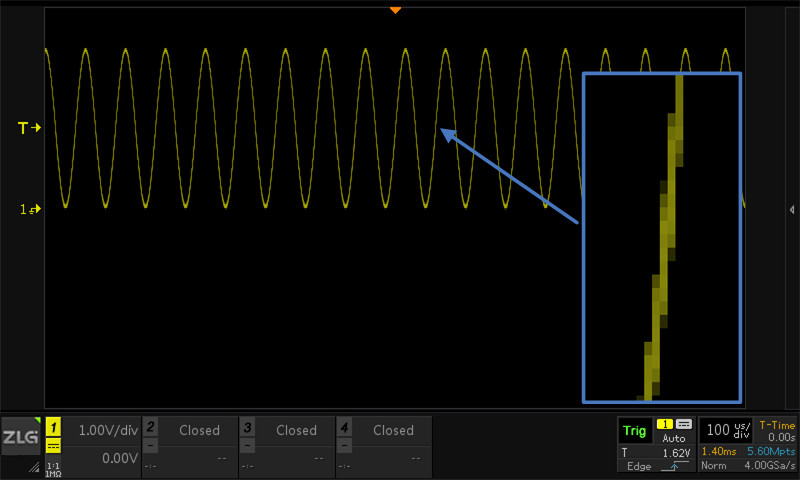Click channel 3 coupling dash icon
The image size is (800, 480).
[247, 445]
